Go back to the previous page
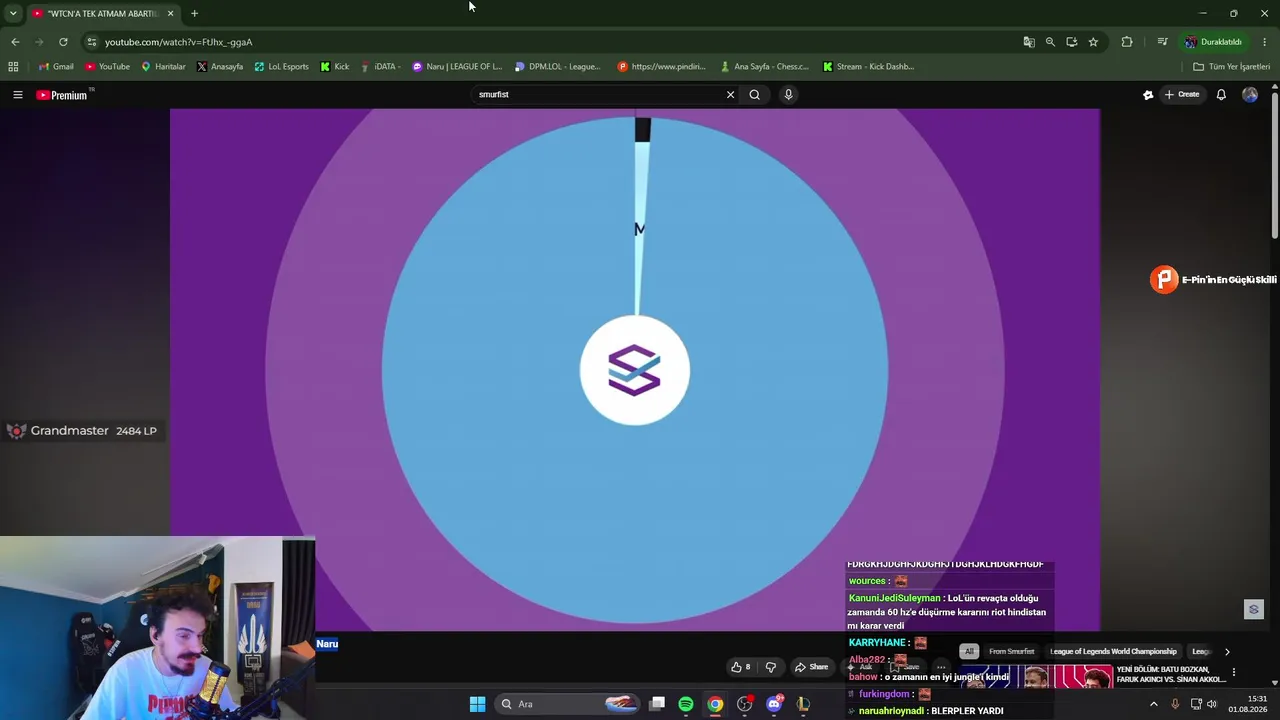Viewport: 1280px width, 720px height. (x=15, y=42)
